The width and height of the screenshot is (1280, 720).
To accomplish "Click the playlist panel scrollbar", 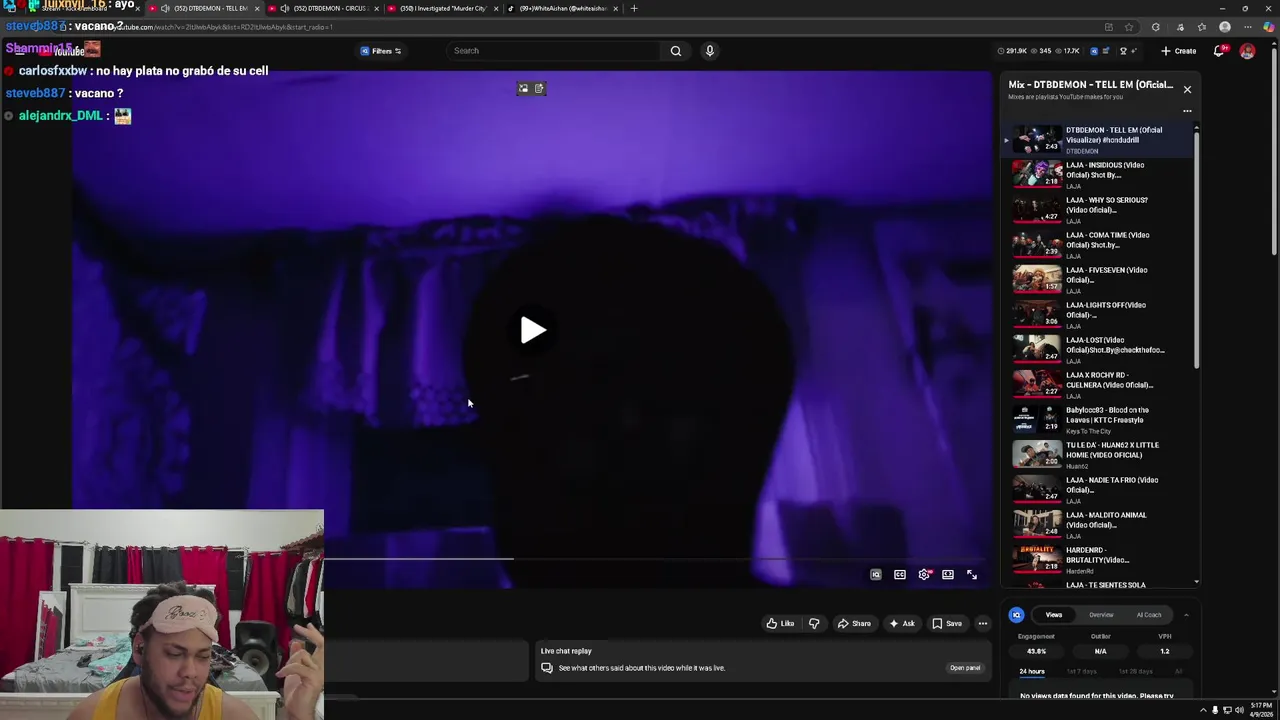I will tap(1196, 250).
